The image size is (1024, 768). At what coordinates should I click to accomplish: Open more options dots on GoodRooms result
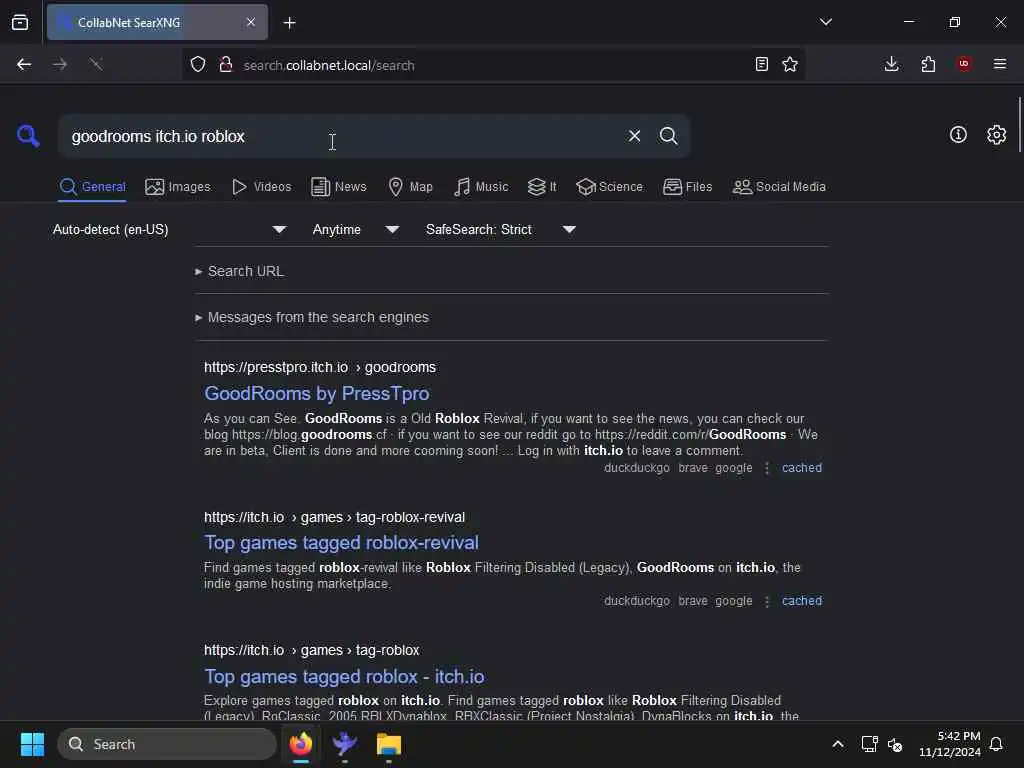(767, 468)
